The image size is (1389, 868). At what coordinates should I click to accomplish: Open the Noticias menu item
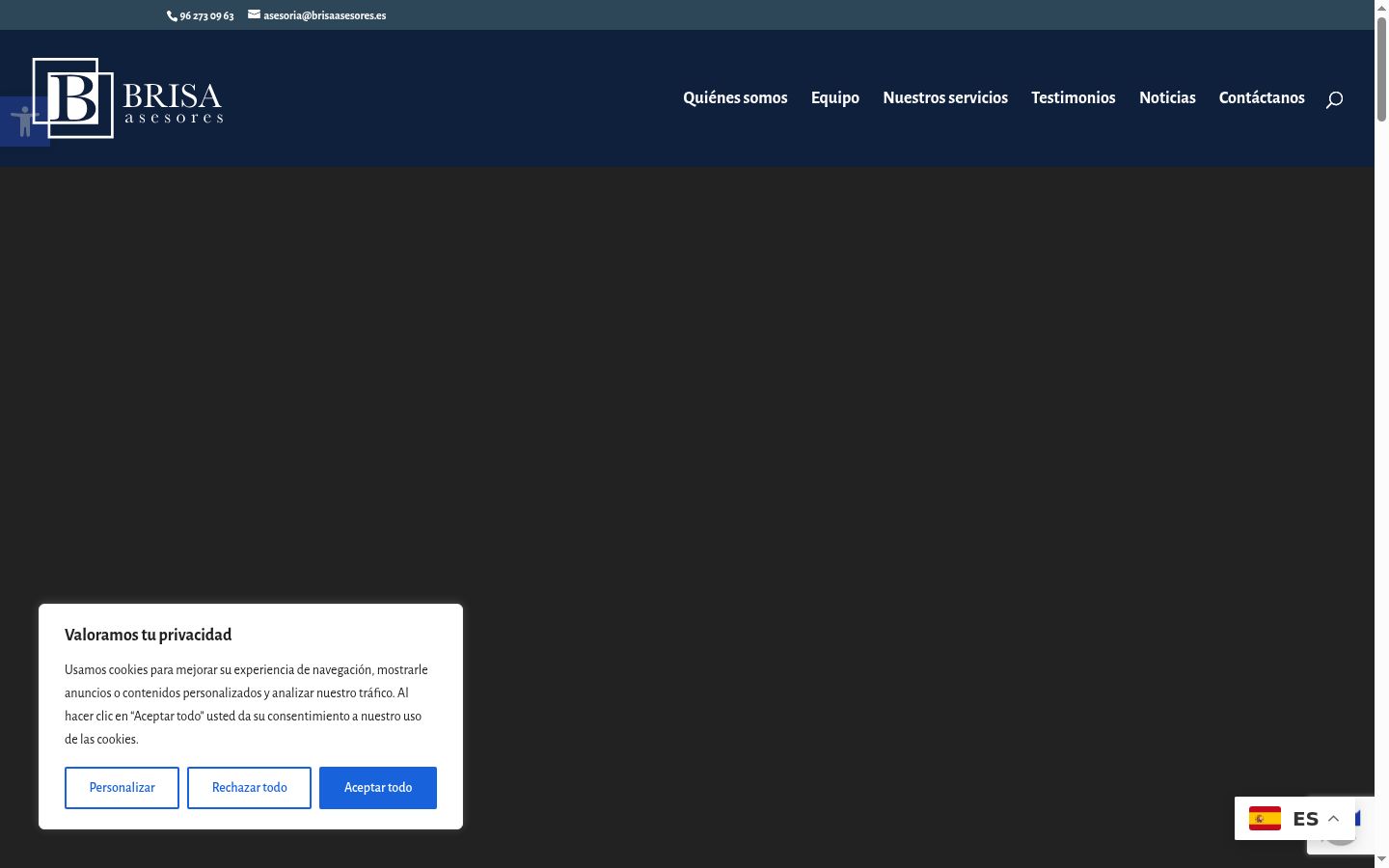[1167, 97]
